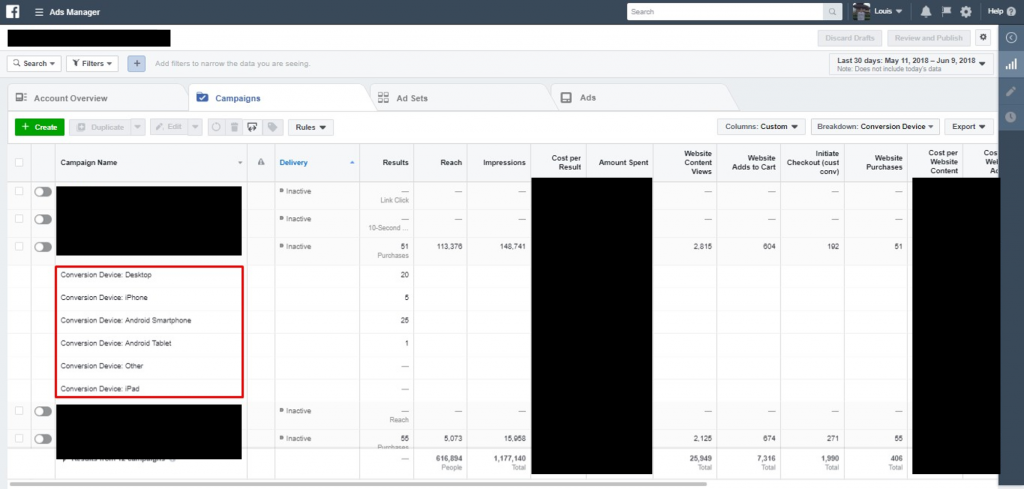Tick the checkbox for the 148,741 impressions campaign
Viewport: 1024px width, 489px height.
pos(19,246)
